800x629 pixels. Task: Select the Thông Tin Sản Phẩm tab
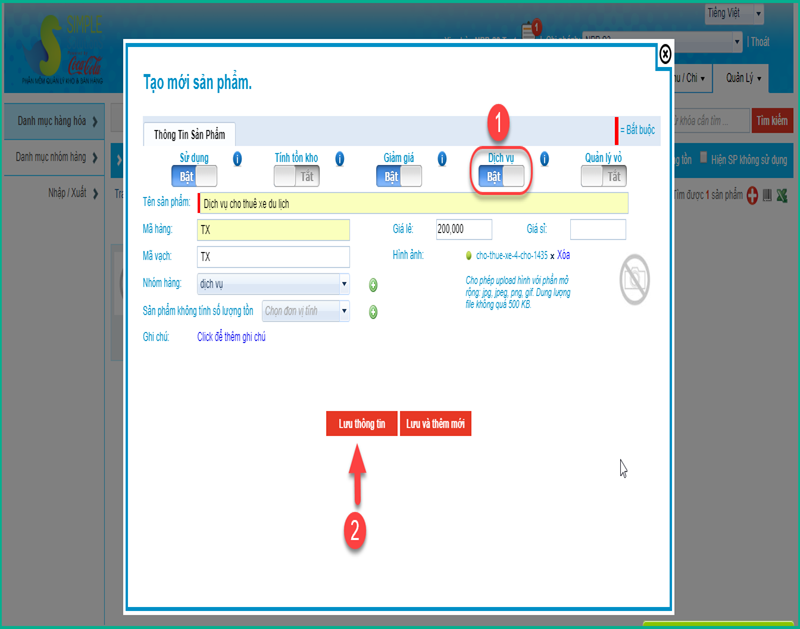[190, 135]
